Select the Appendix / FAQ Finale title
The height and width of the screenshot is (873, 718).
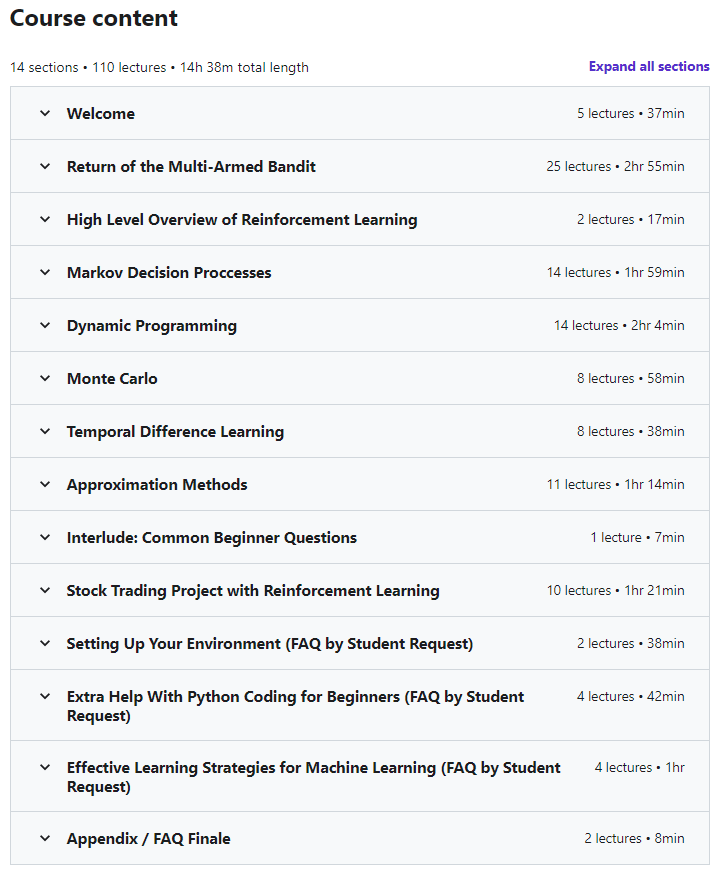[x=148, y=839]
